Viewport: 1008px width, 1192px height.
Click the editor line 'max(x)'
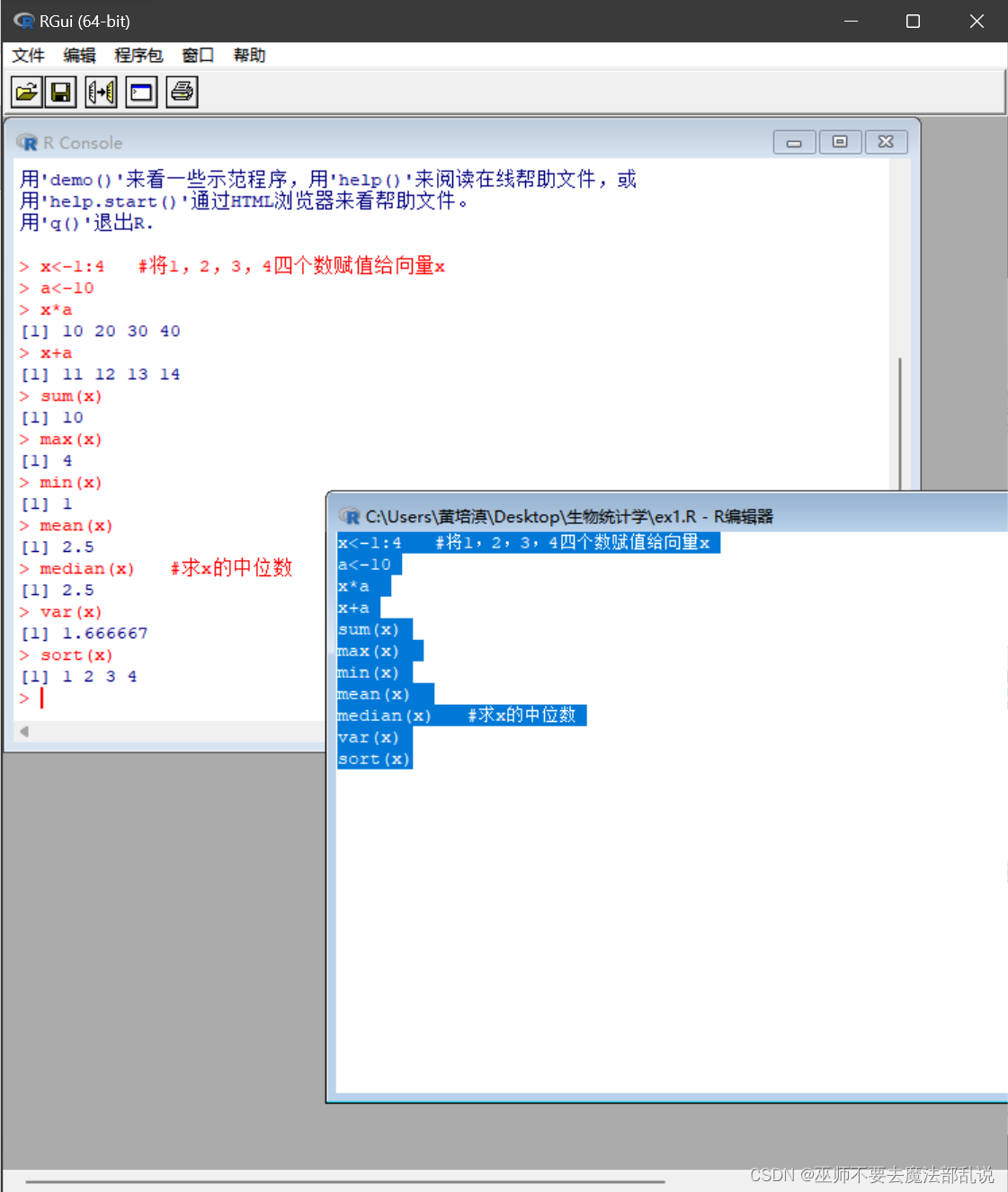(379, 651)
